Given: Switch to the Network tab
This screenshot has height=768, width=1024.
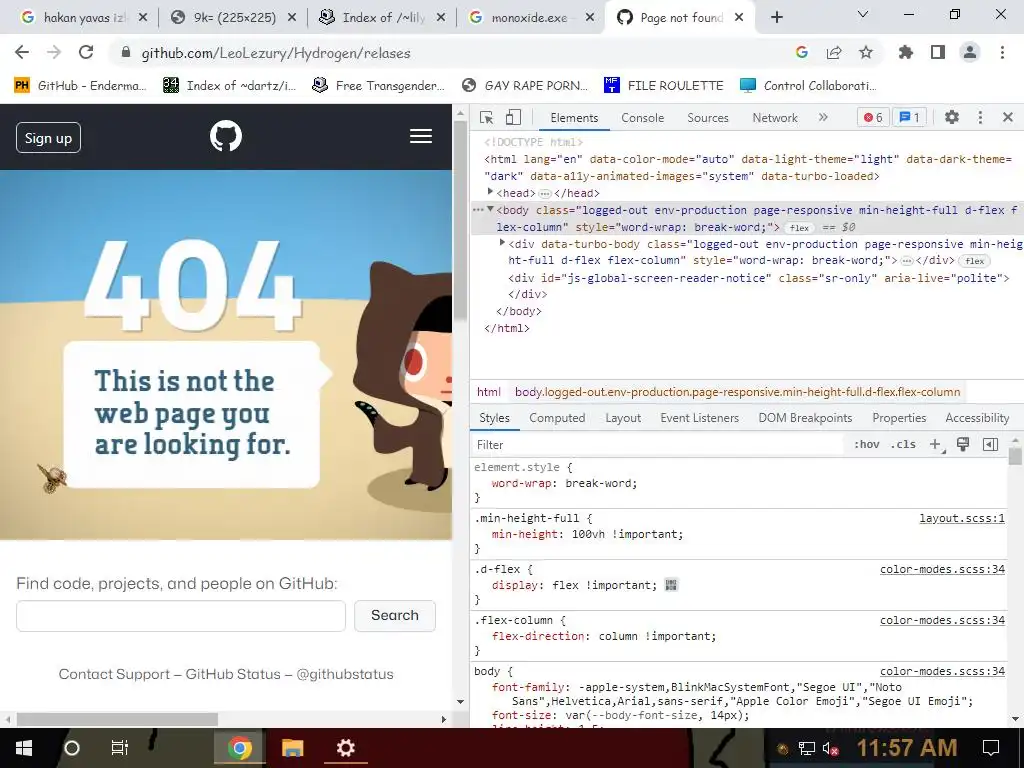Looking at the screenshot, I should tap(775, 118).
